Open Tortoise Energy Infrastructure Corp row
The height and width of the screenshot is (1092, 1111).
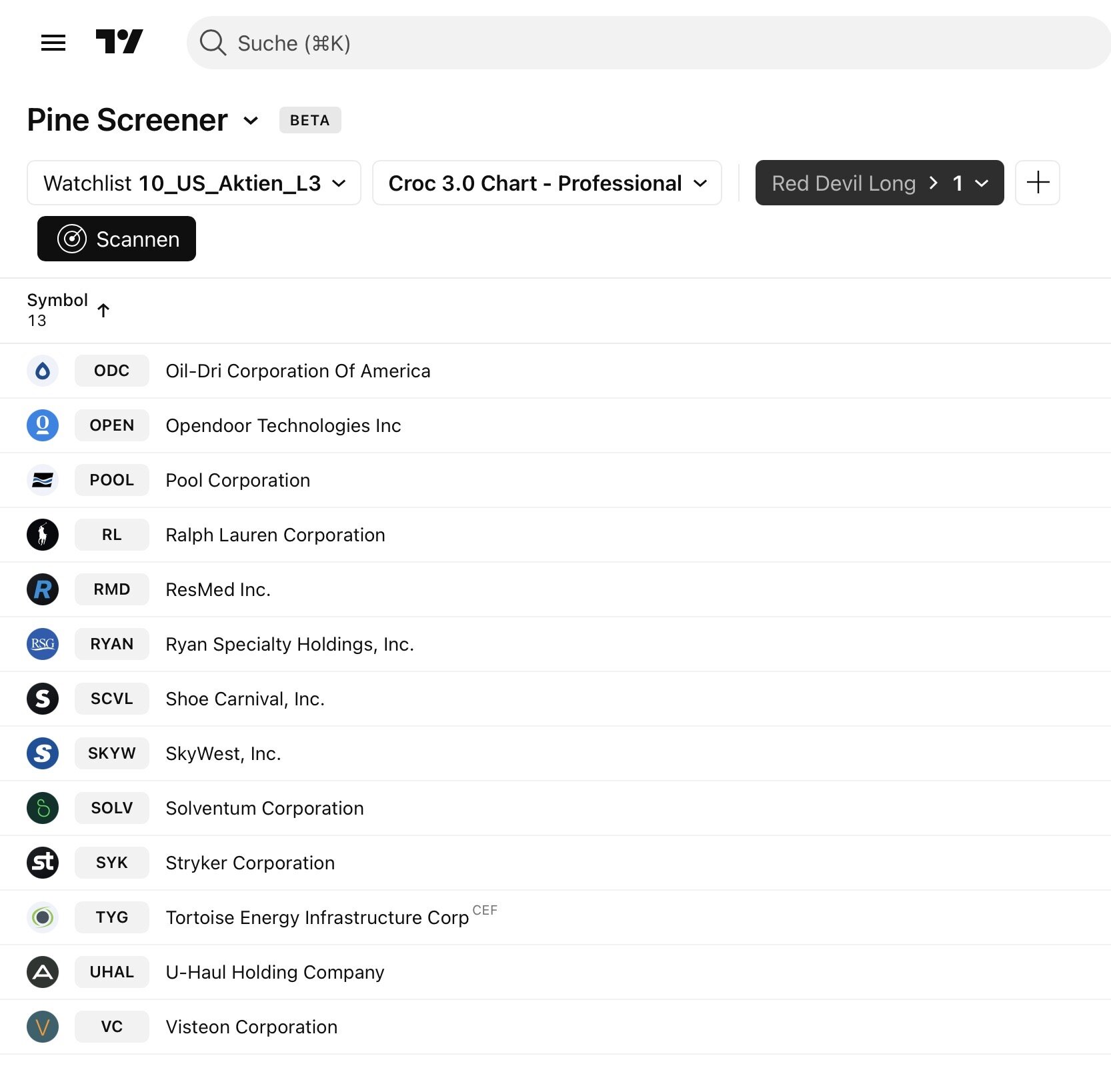tap(317, 917)
